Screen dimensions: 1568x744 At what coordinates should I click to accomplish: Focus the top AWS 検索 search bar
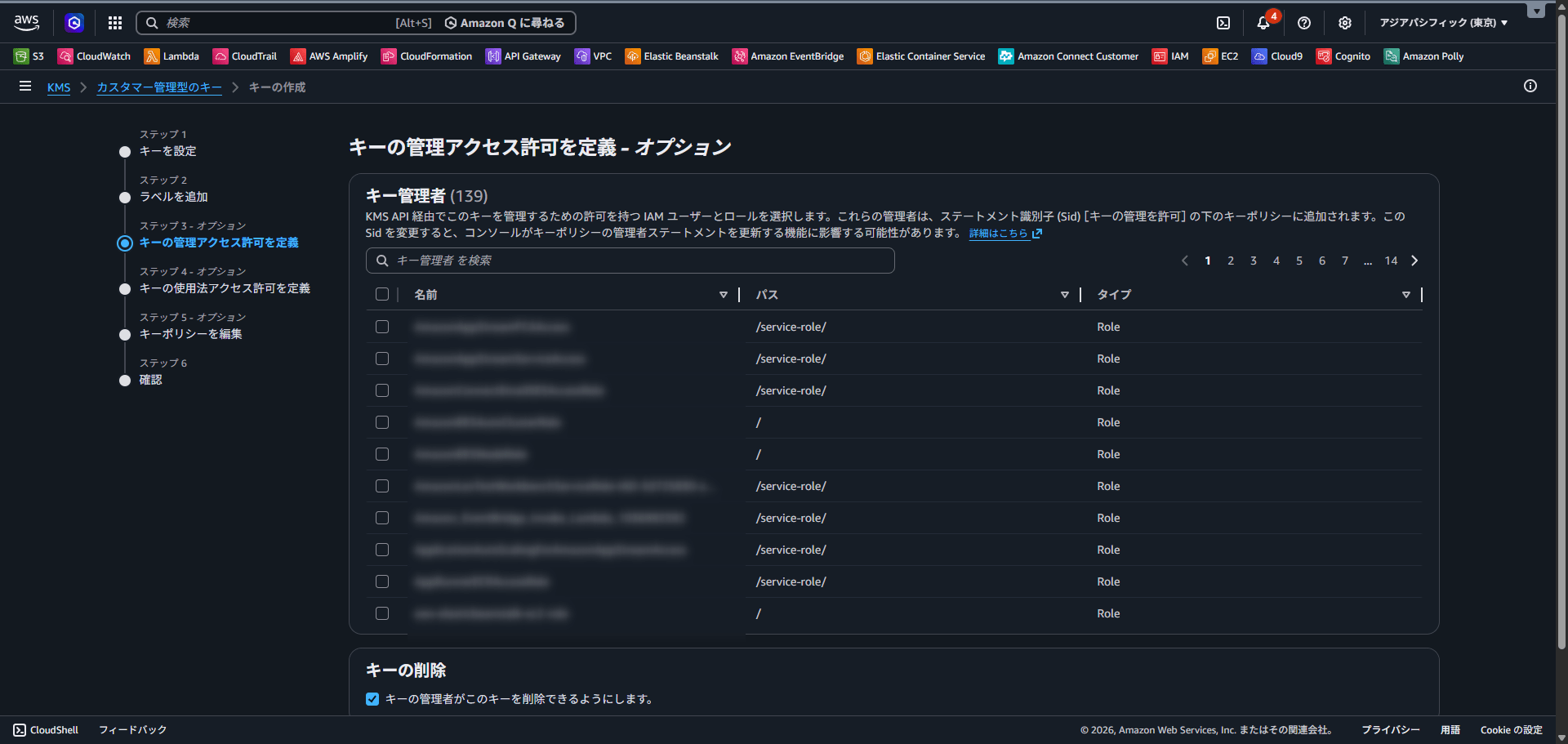pos(356,23)
